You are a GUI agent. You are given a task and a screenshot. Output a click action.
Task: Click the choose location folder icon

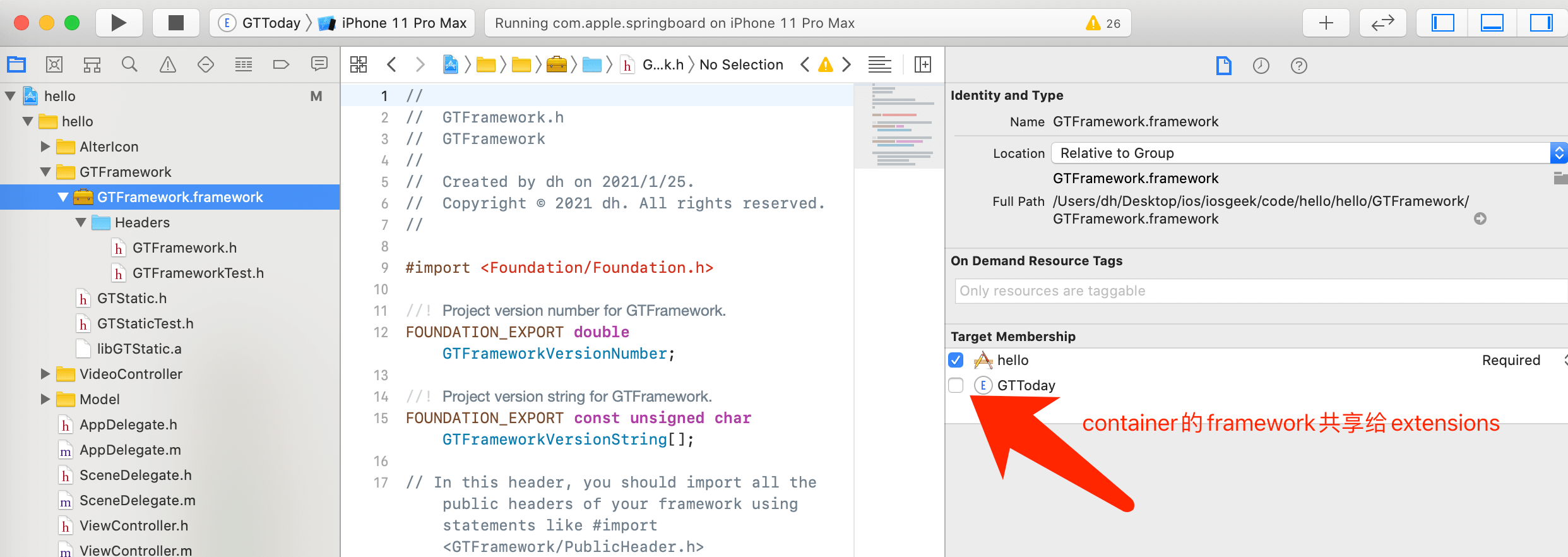(x=1560, y=178)
